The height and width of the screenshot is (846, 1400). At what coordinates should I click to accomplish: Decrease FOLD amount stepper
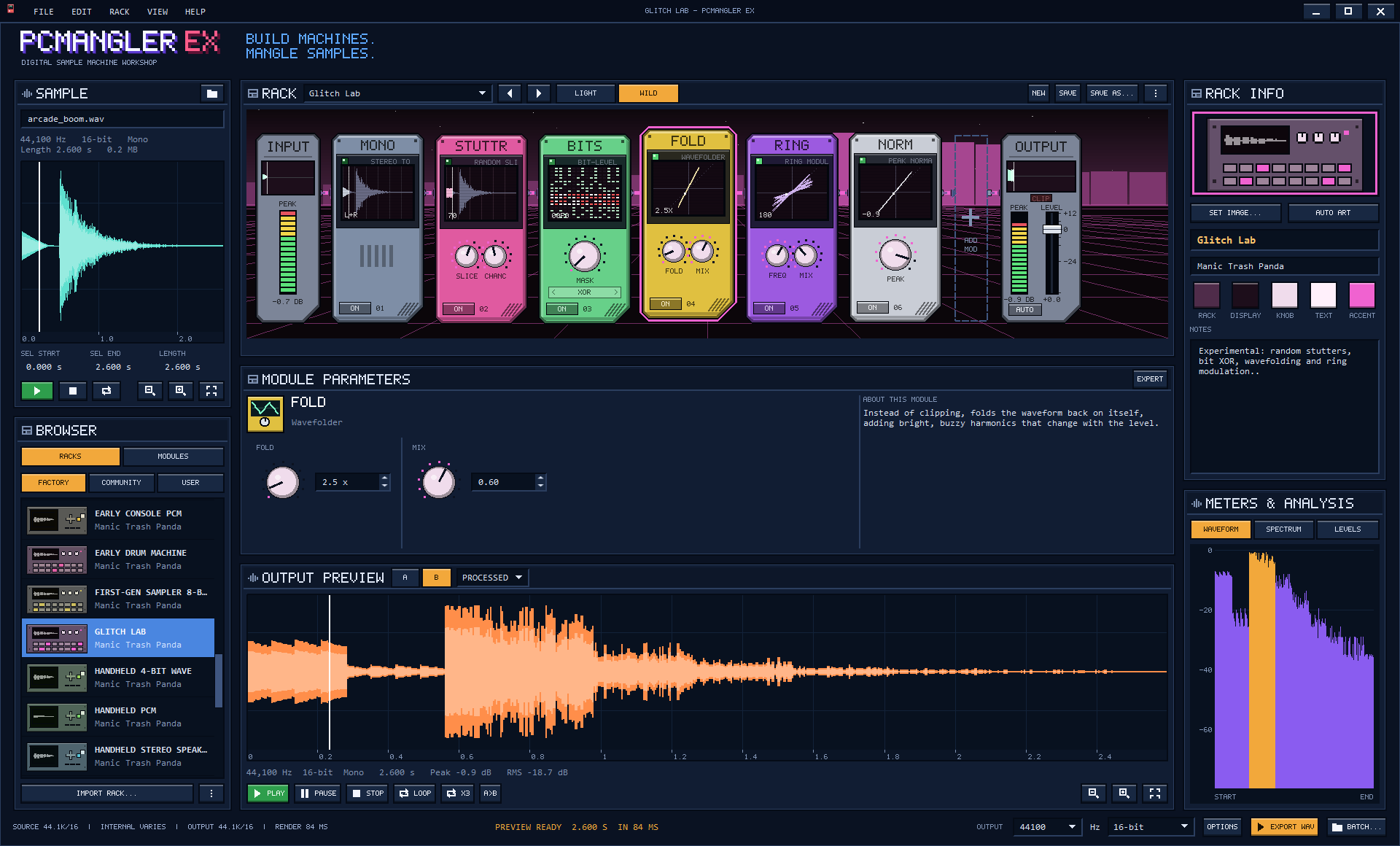coord(384,486)
